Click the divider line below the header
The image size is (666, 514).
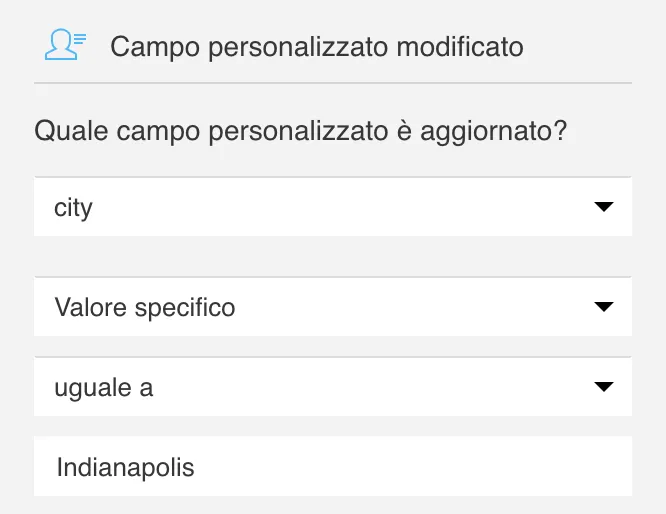click(333, 83)
